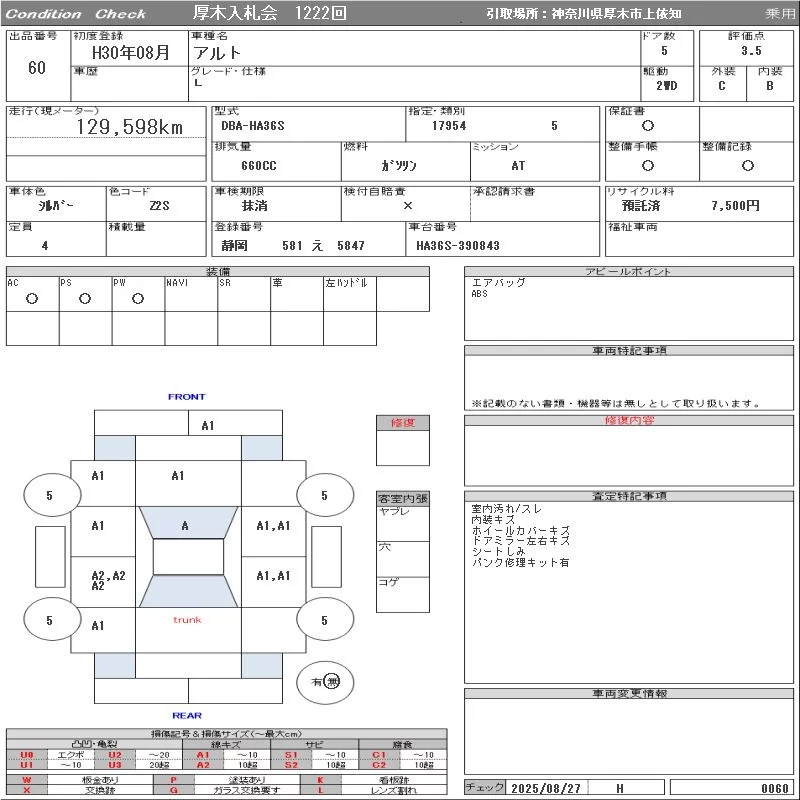Image resolution: width=800 pixels, height=800 pixels.
Task: Click the displacement '660CC'
Action: [259, 166]
